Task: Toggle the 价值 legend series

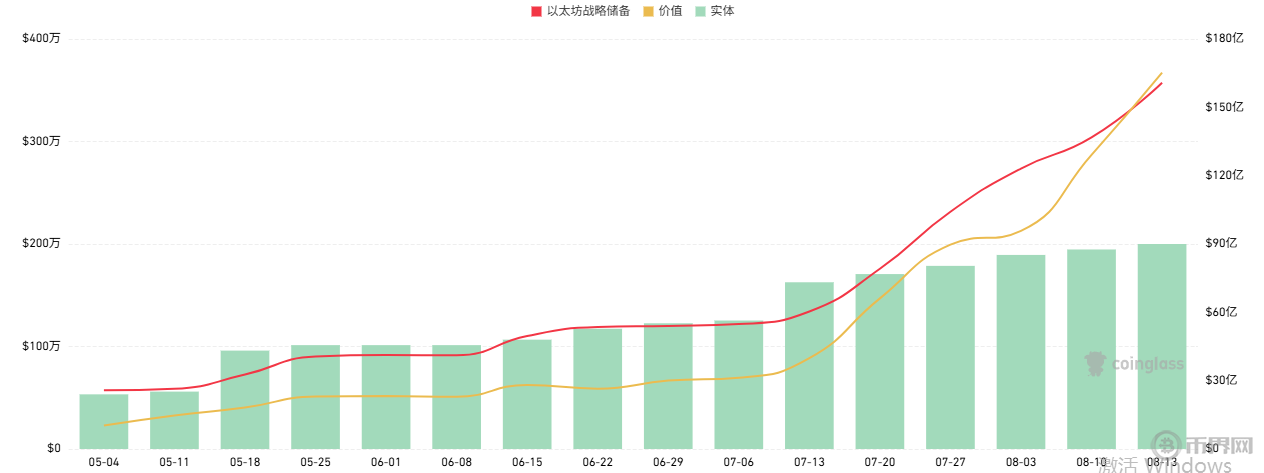Action: [x=661, y=11]
